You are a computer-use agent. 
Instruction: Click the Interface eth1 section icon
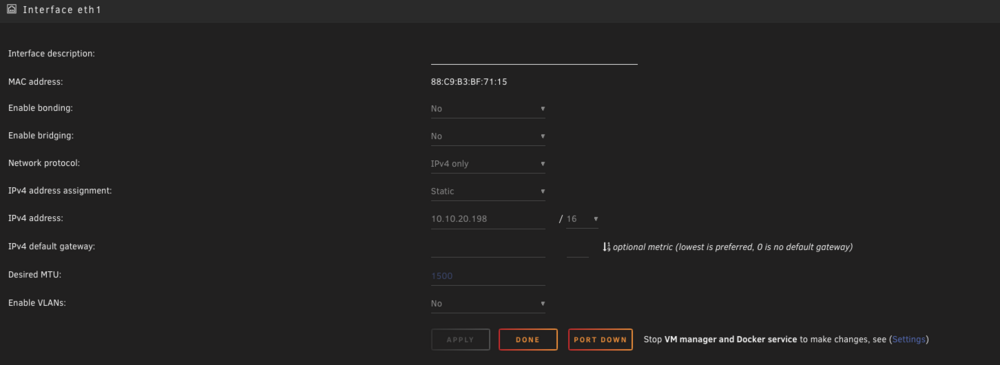point(11,10)
